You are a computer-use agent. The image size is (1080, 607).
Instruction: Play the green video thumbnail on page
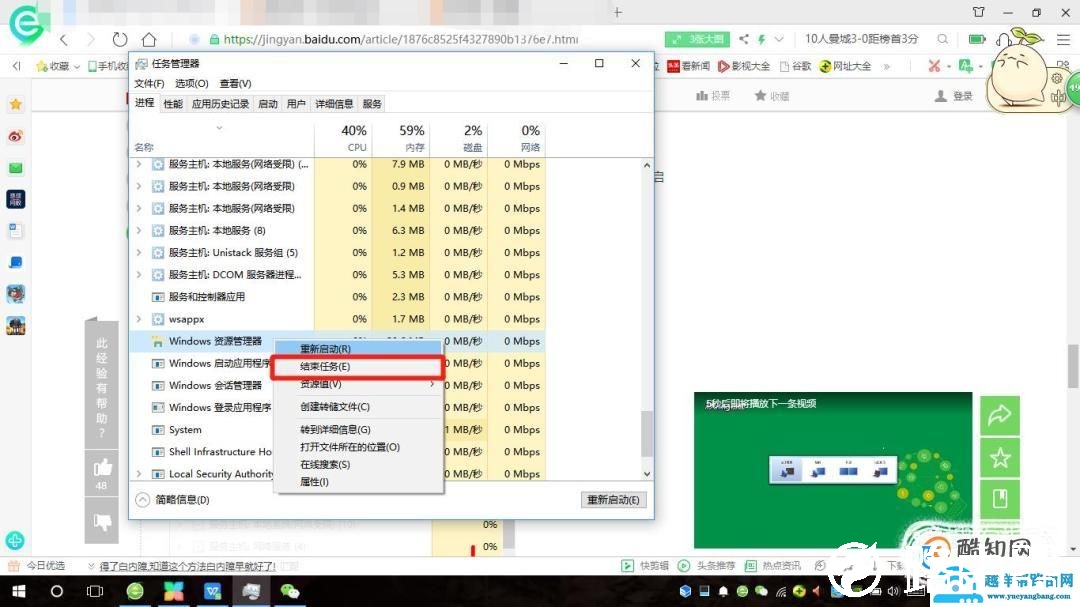click(x=833, y=470)
